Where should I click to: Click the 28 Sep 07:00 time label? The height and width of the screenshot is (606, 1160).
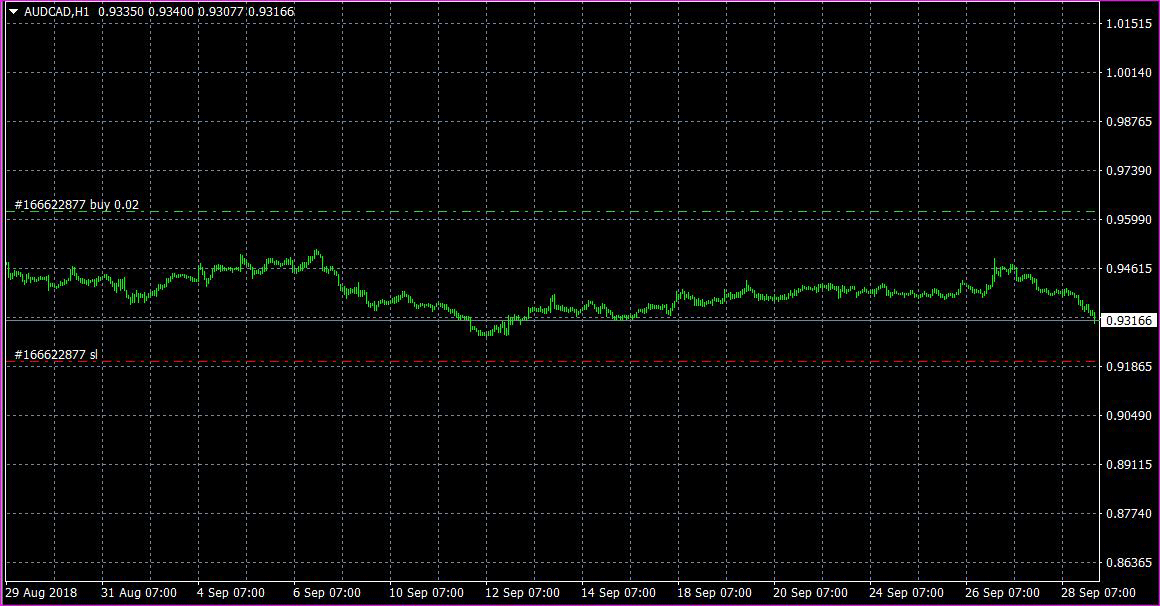tap(1099, 593)
